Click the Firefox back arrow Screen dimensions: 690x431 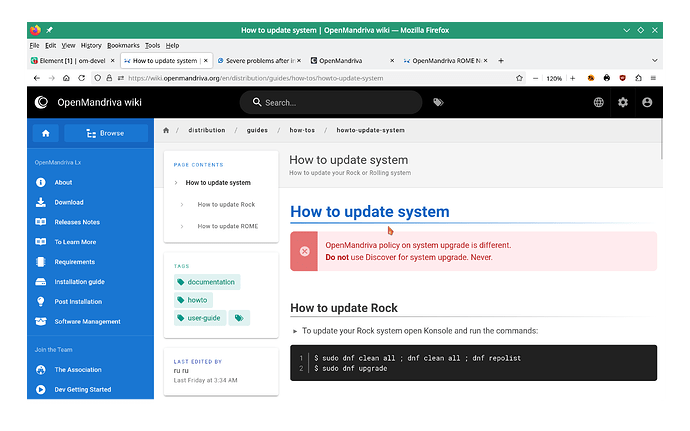coord(37,78)
